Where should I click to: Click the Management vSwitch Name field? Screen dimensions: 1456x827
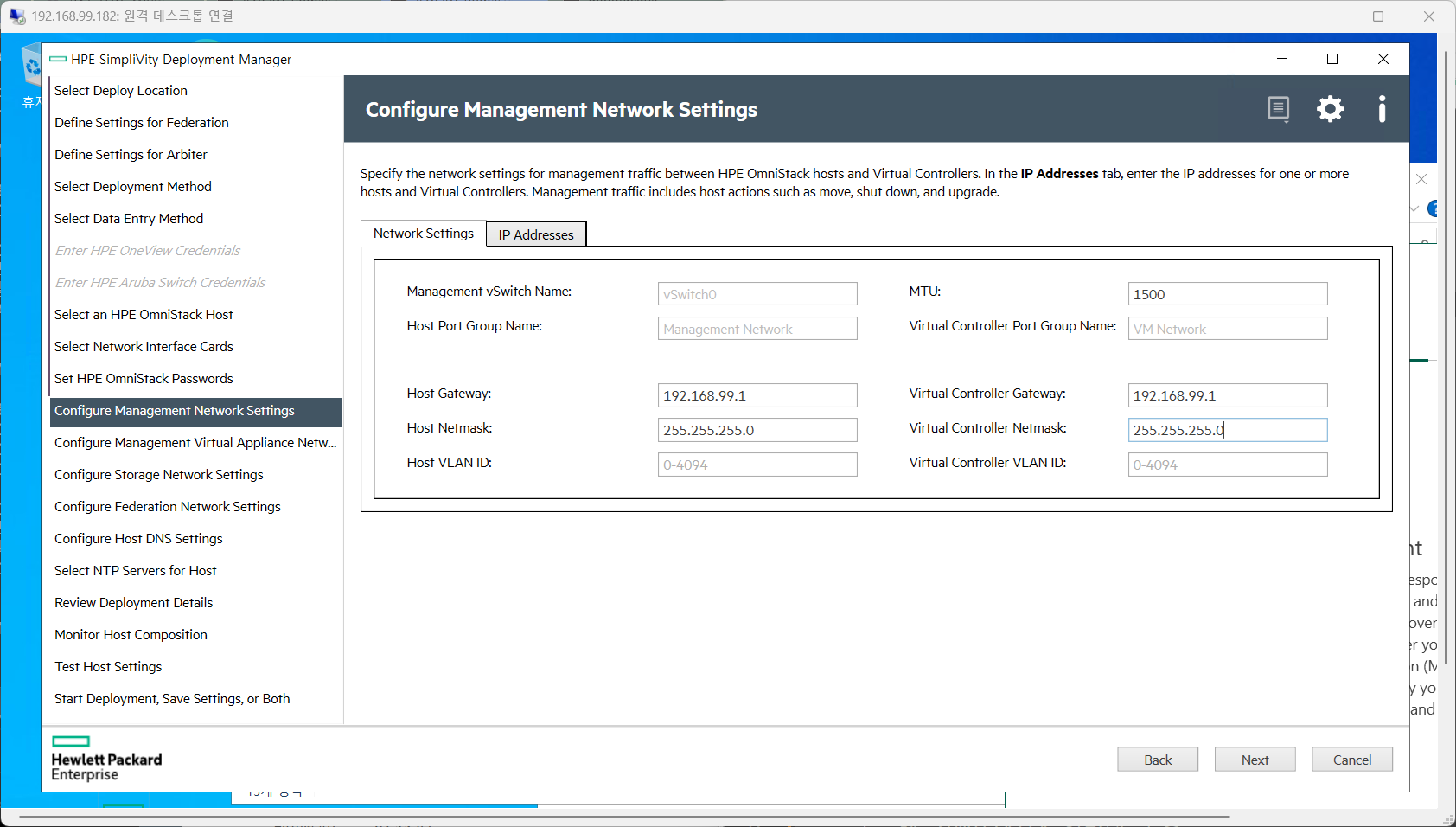coord(757,294)
